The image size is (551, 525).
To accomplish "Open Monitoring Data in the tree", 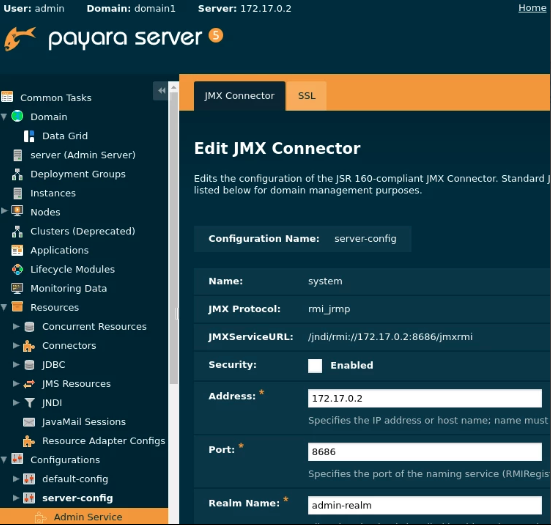I will point(69,289).
